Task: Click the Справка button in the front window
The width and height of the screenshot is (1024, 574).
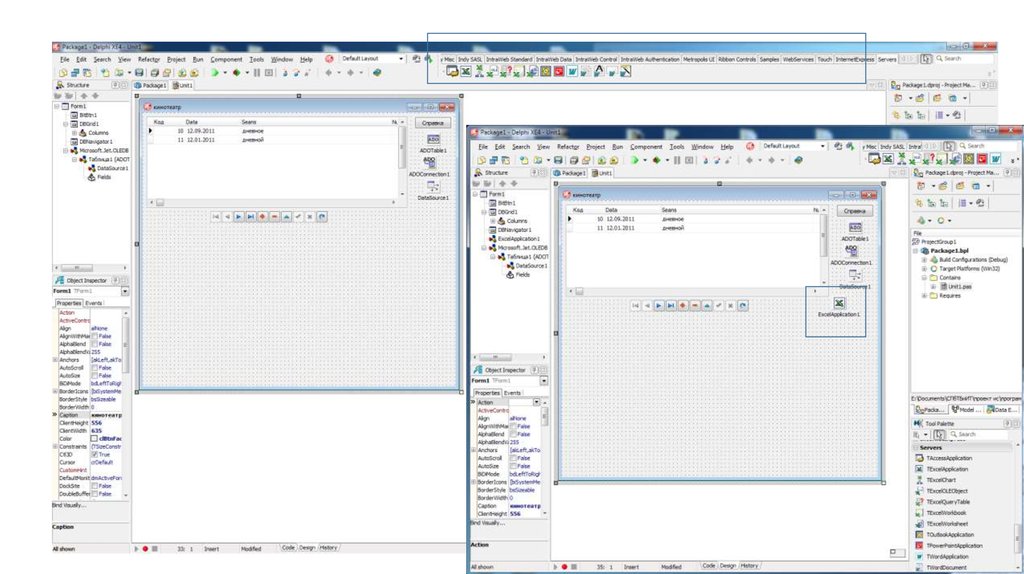Action: (854, 211)
